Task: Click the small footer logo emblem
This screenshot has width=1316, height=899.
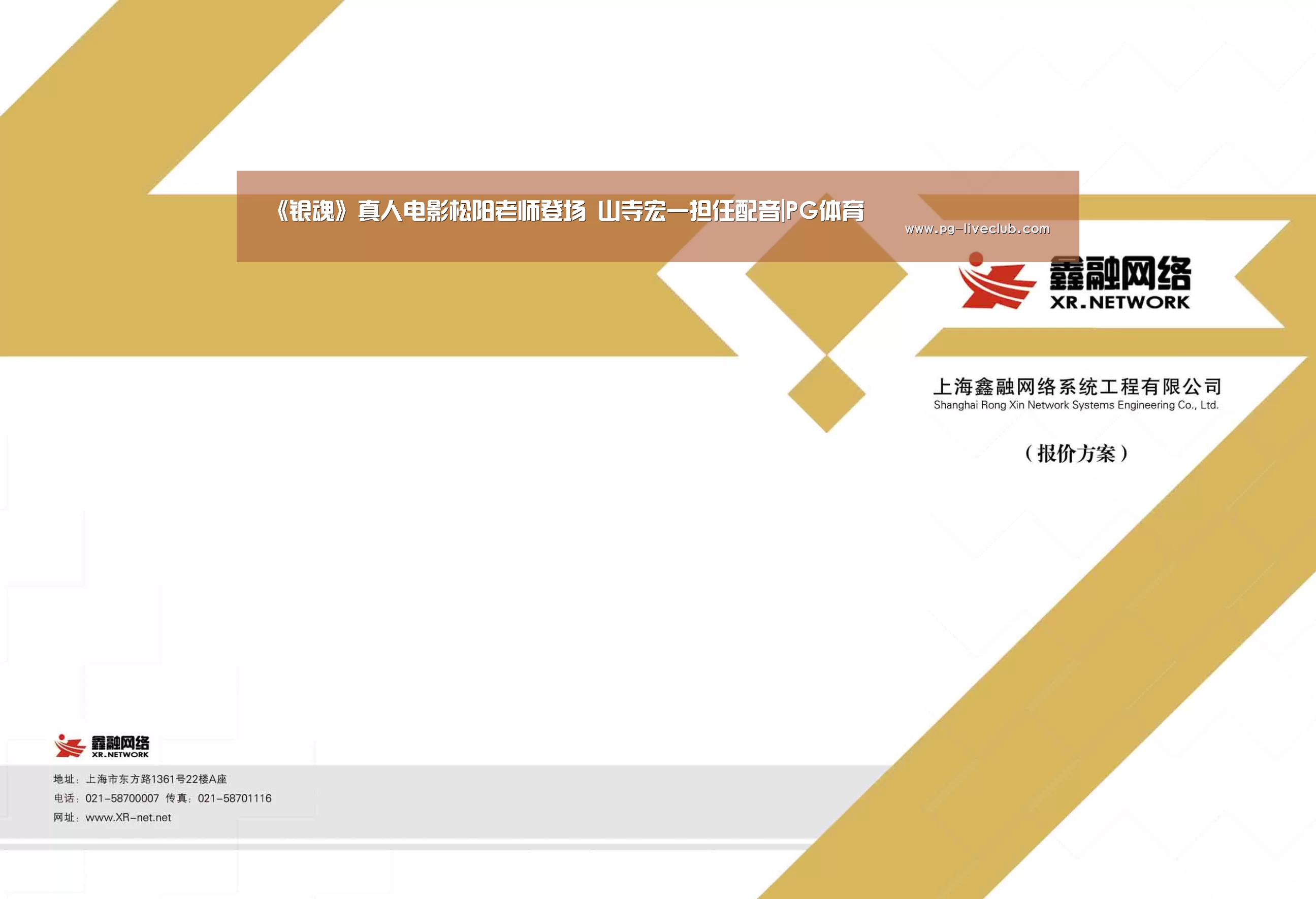Action: [70, 746]
